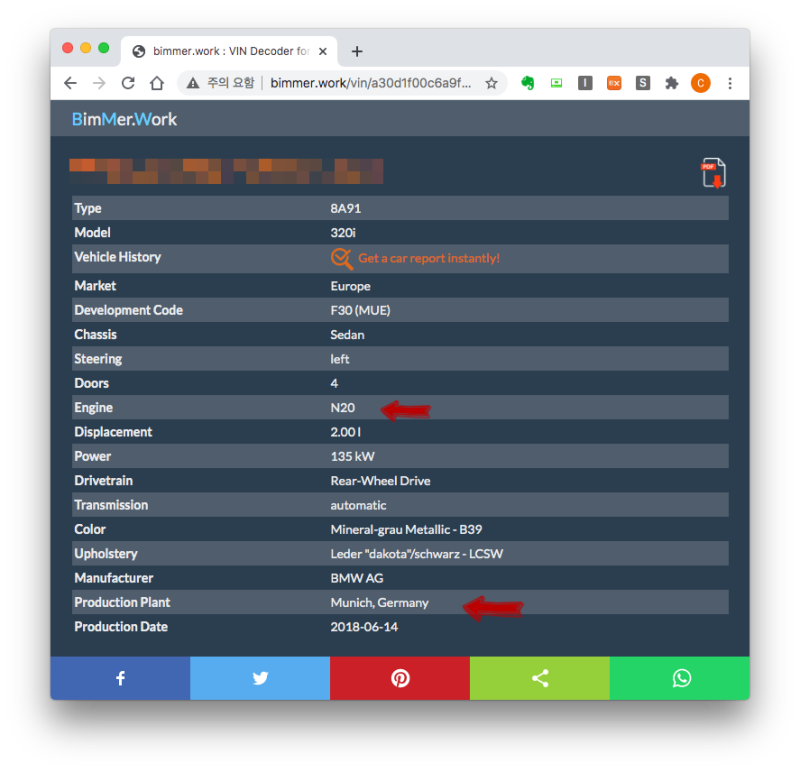The height and width of the screenshot is (772, 800).
Task: Click the Production Date value 2018-06-14
Action: pos(364,627)
